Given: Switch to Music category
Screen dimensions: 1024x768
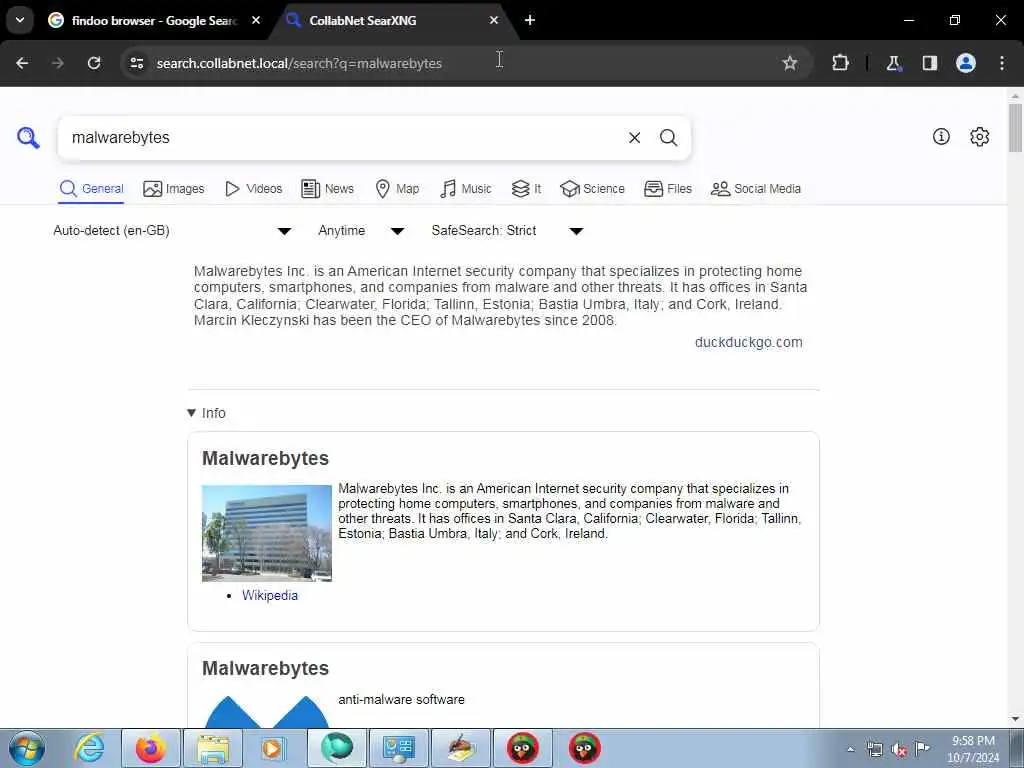Looking at the screenshot, I should pyautogui.click(x=466, y=189).
